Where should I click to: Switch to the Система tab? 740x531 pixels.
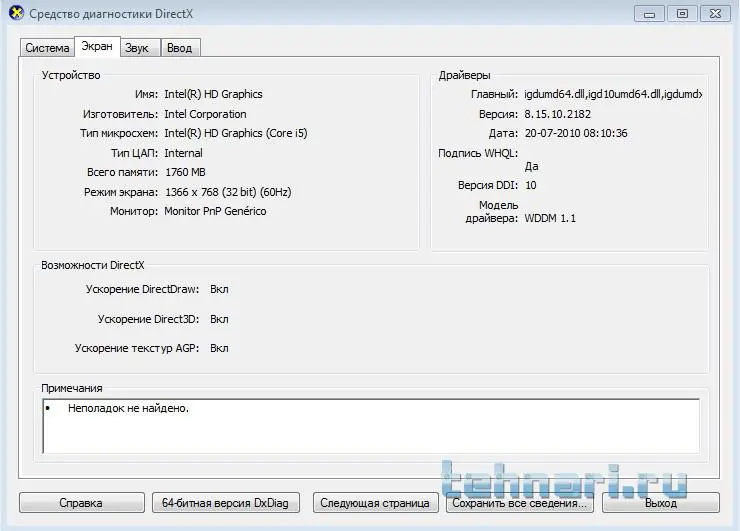pyautogui.click(x=47, y=48)
